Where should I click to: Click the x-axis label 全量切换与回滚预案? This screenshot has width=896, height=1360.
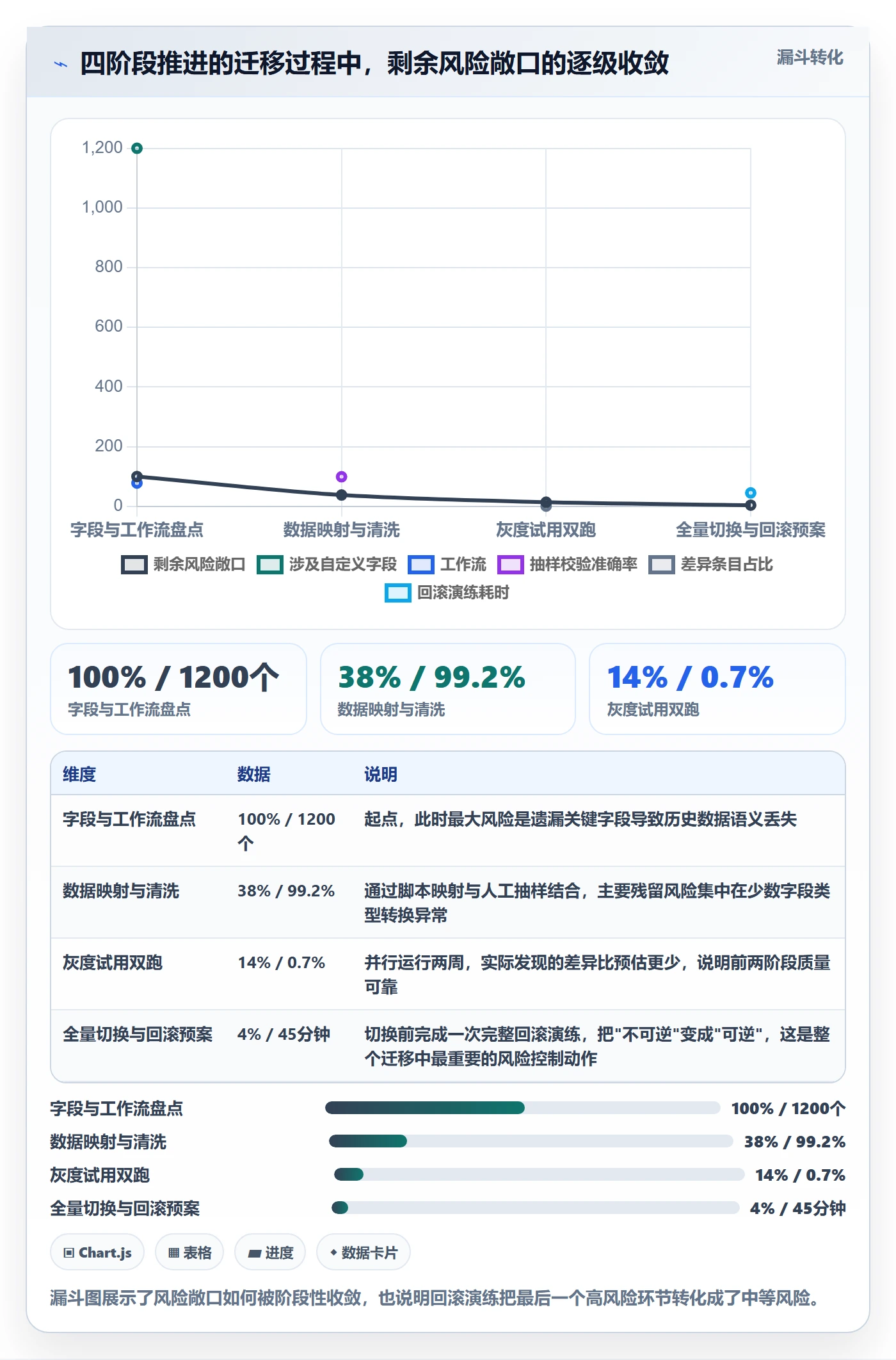pyautogui.click(x=751, y=530)
